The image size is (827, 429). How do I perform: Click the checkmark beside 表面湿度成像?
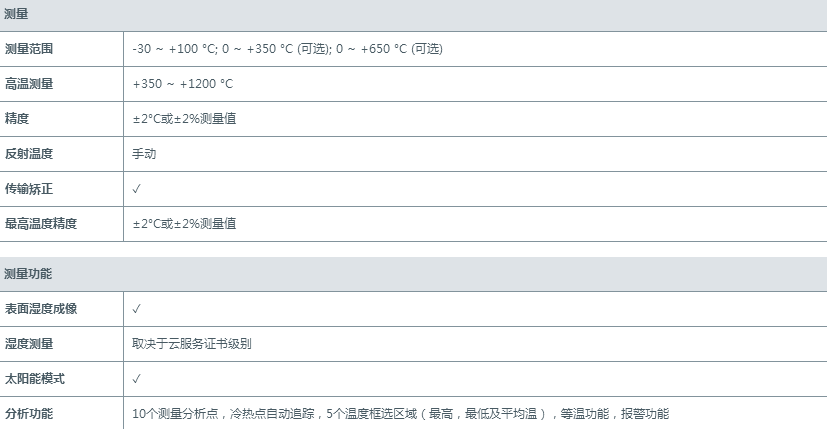[x=136, y=309]
